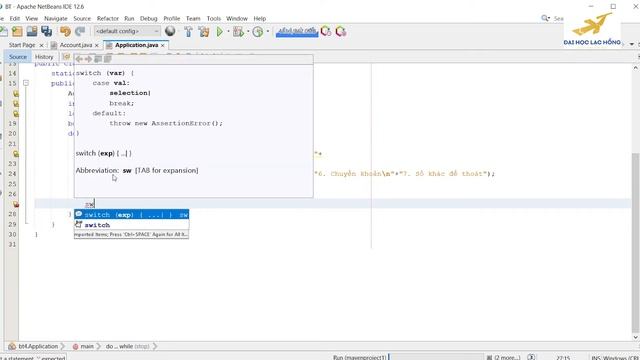Switch to the Start Page tab

tap(22, 45)
